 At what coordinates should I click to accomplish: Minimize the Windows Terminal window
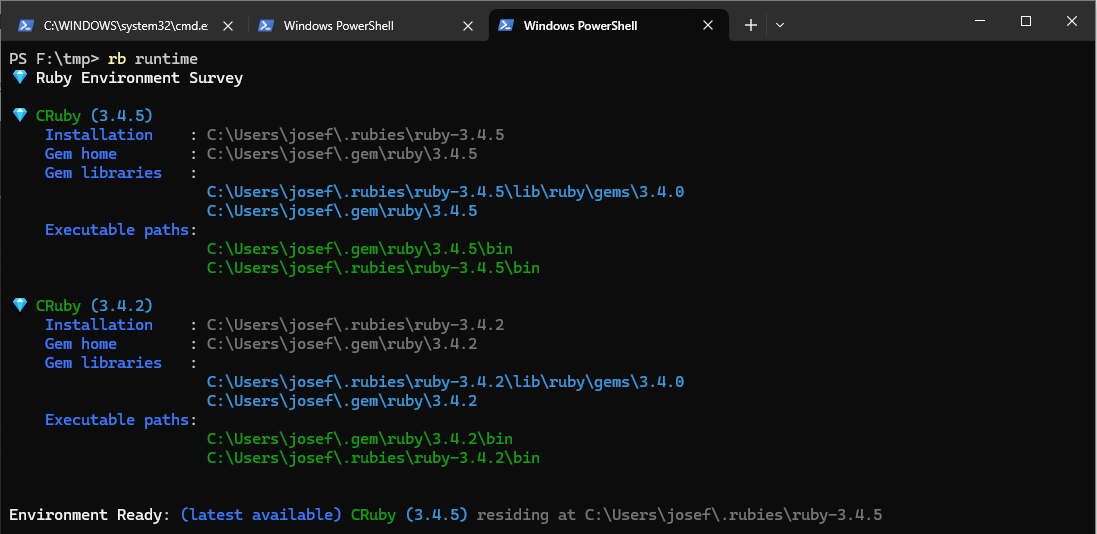[978, 21]
